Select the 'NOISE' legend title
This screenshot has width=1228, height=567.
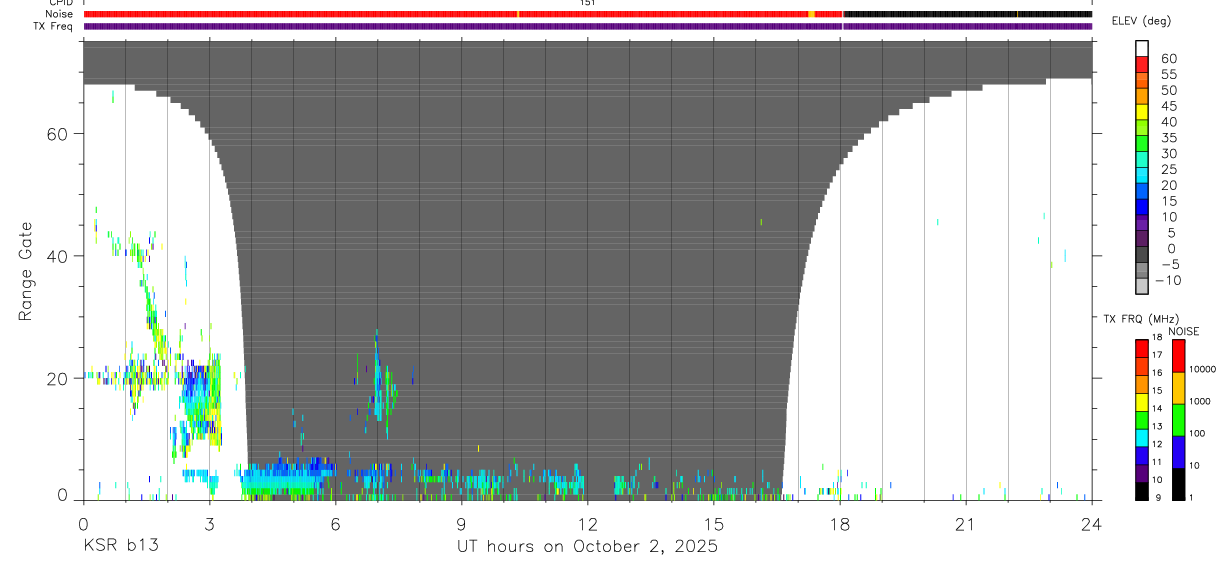1184,331
